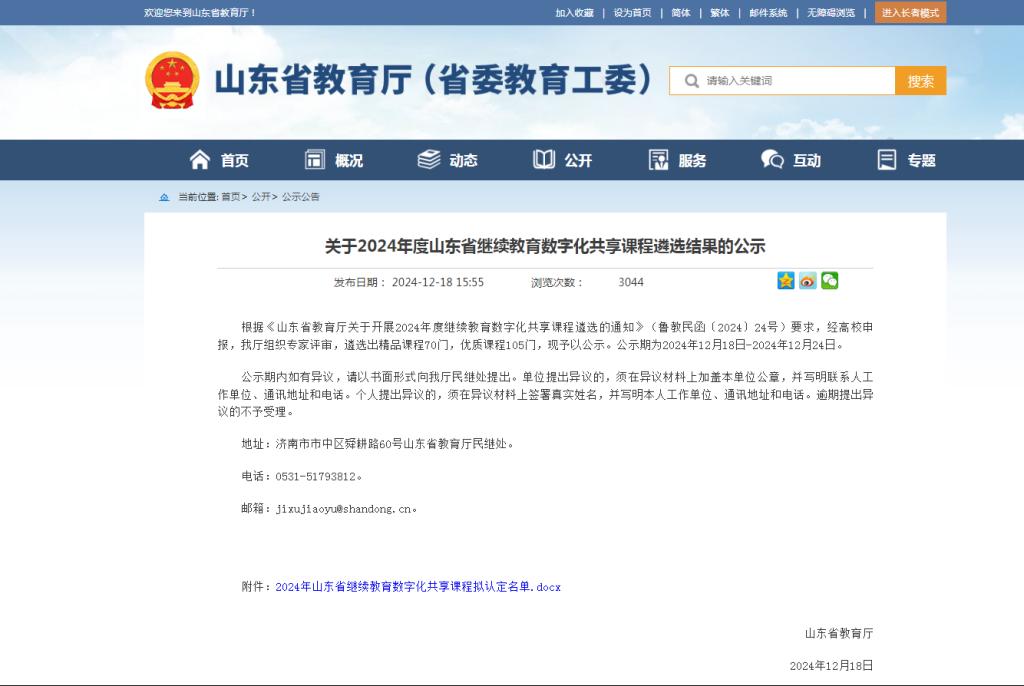Click the view count 3044
This screenshot has width=1024, height=686.
631,282
